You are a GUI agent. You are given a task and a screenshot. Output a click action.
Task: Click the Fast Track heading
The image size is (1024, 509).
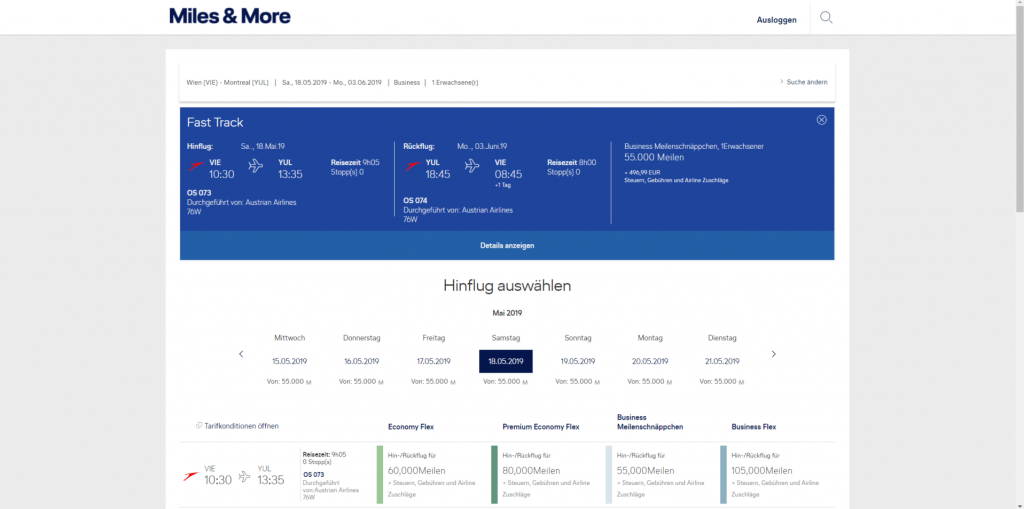(x=215, y=122)
